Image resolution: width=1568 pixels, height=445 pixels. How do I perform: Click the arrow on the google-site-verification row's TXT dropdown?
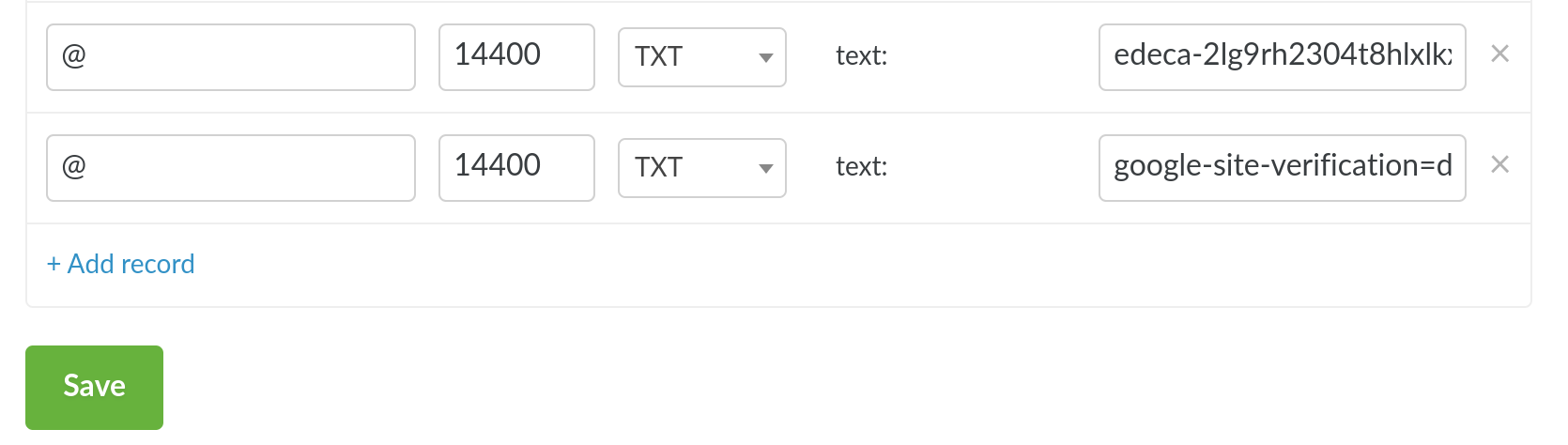click(x=765, y=169)
